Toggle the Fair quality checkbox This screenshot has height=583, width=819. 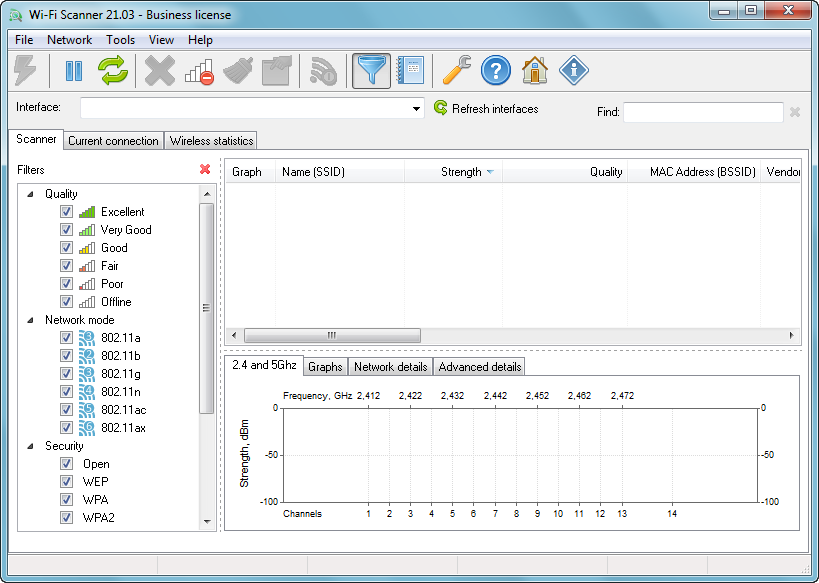click(x=66, y=265)
